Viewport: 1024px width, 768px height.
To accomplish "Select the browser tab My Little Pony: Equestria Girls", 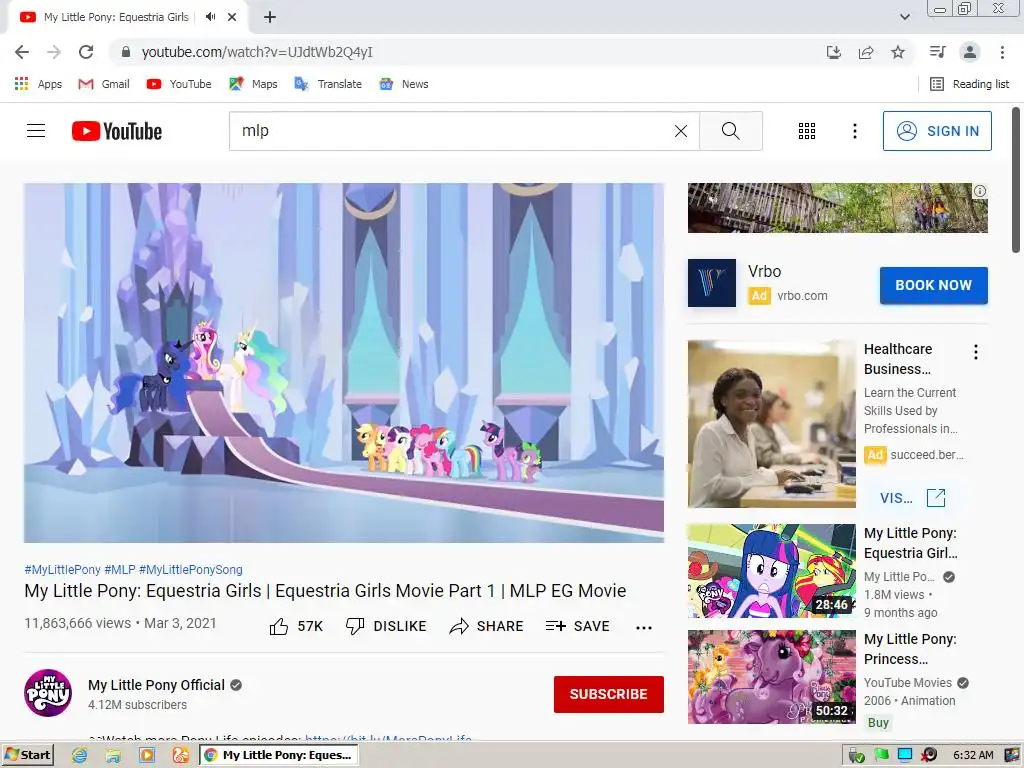I will (x=116, y=17).
